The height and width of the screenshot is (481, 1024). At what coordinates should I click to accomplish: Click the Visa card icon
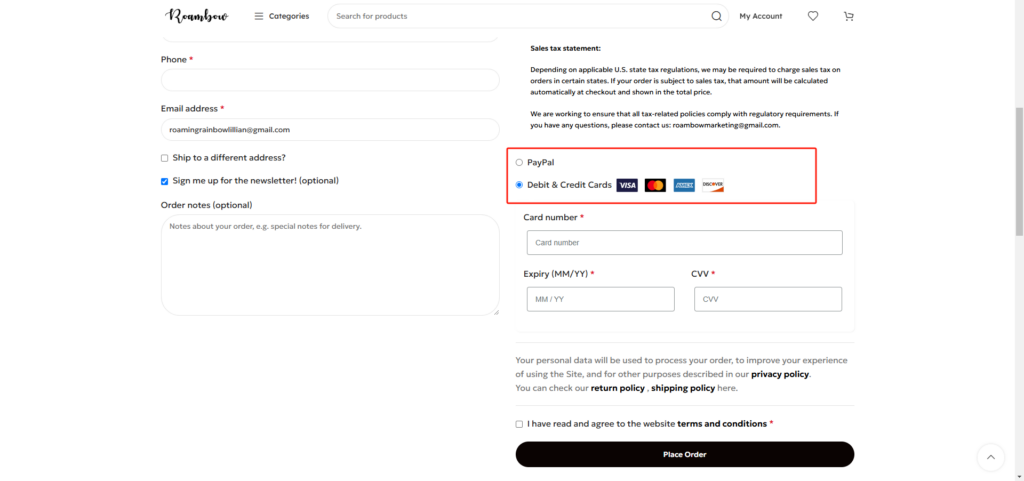pos(627,185)
